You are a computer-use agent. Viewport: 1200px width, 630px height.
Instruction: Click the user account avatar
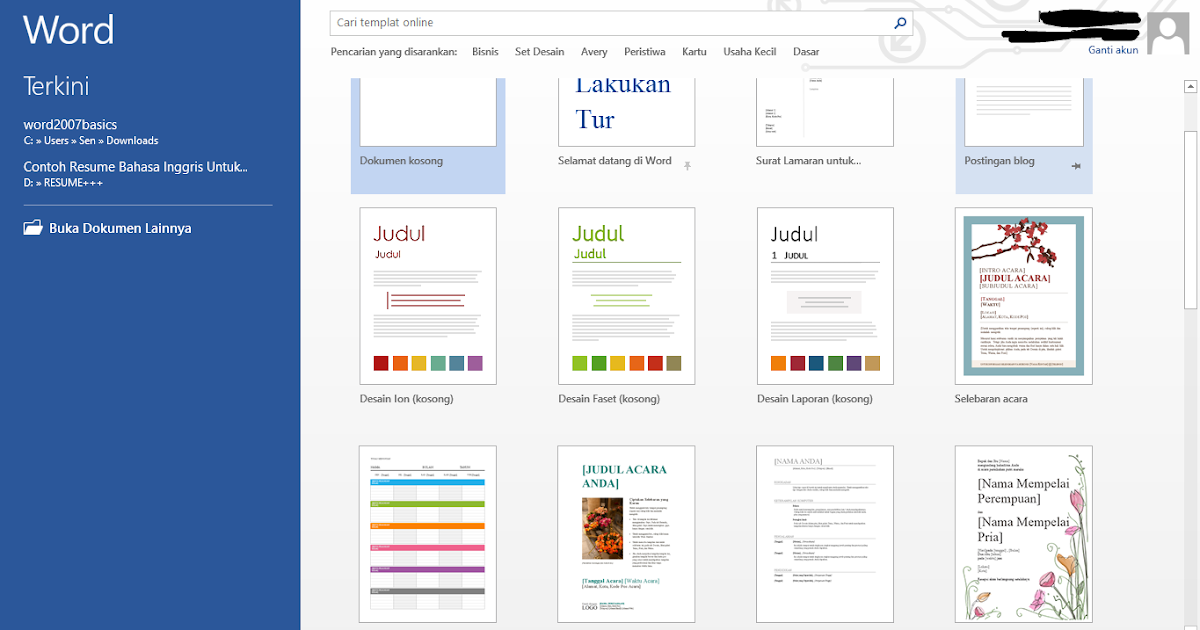click(1168, 35)
